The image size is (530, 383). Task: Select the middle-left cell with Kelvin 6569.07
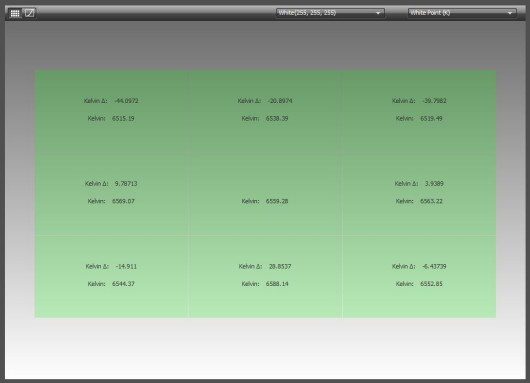pyautogui.click(x=112, y=194)
